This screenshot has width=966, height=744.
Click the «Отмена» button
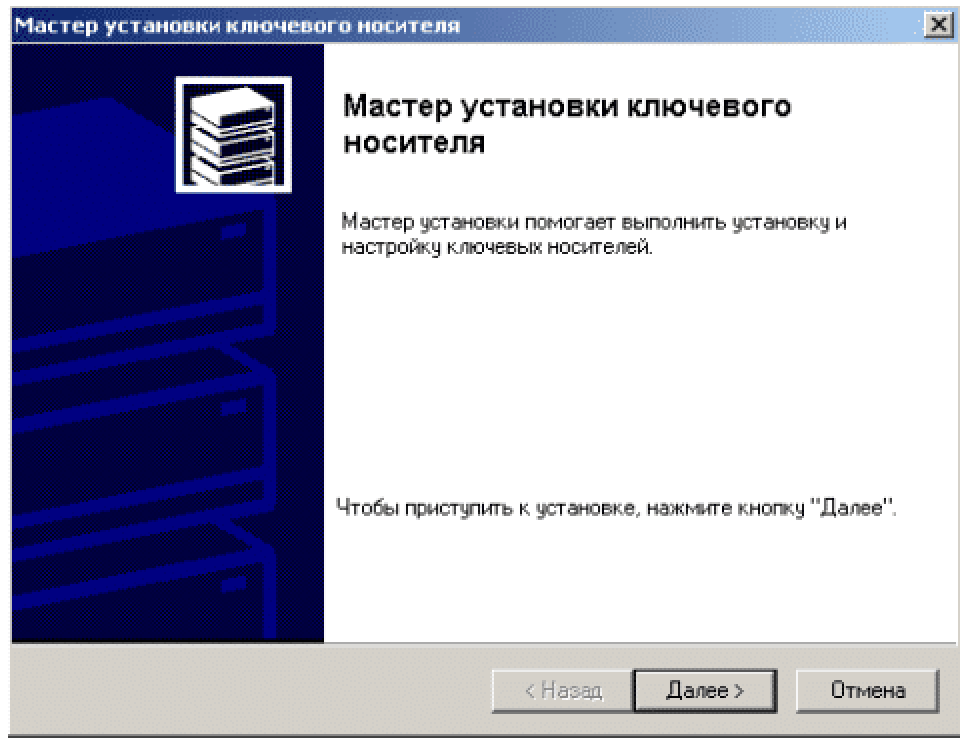[867, 690]
